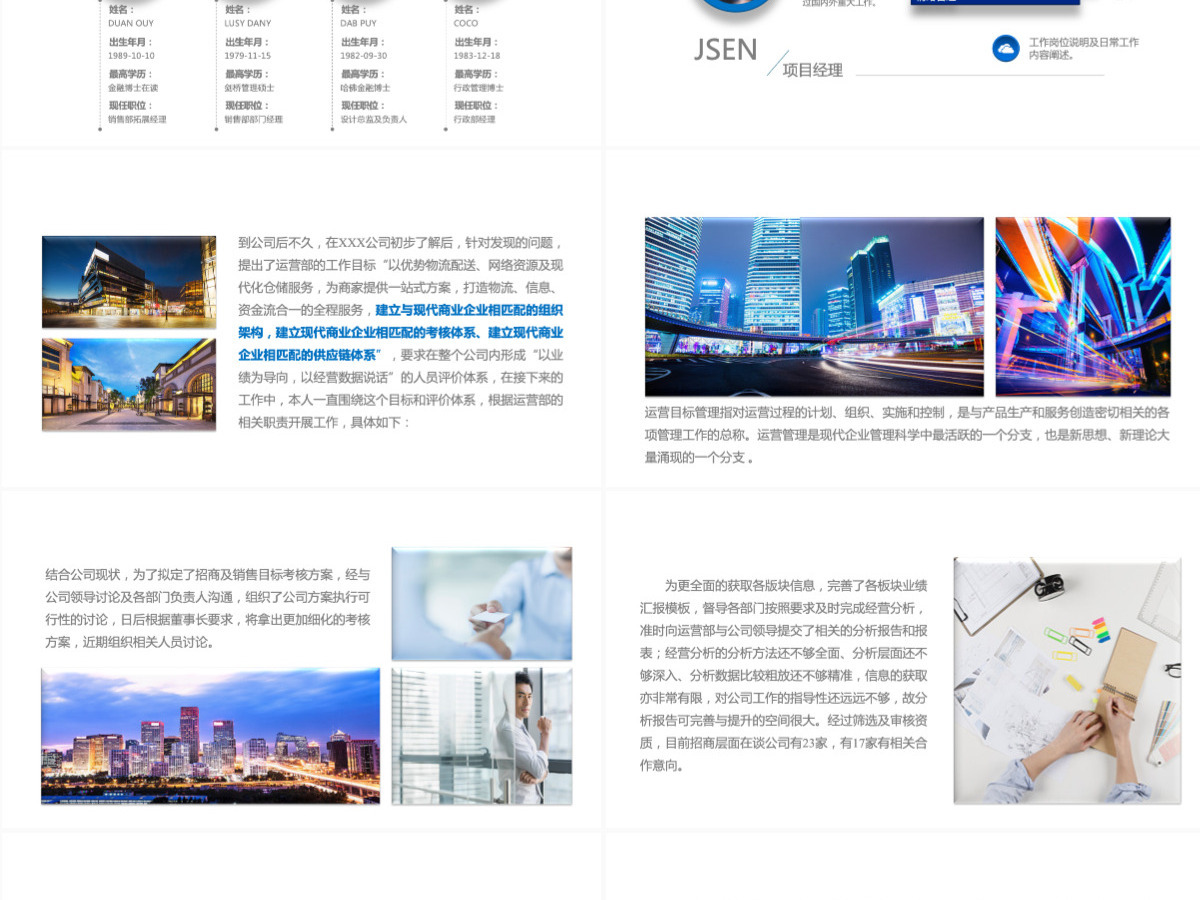Viewport: 1200px width, 900px height.
Task: Select the degree text 哈佛金融博士
Action: coord(365,88)
